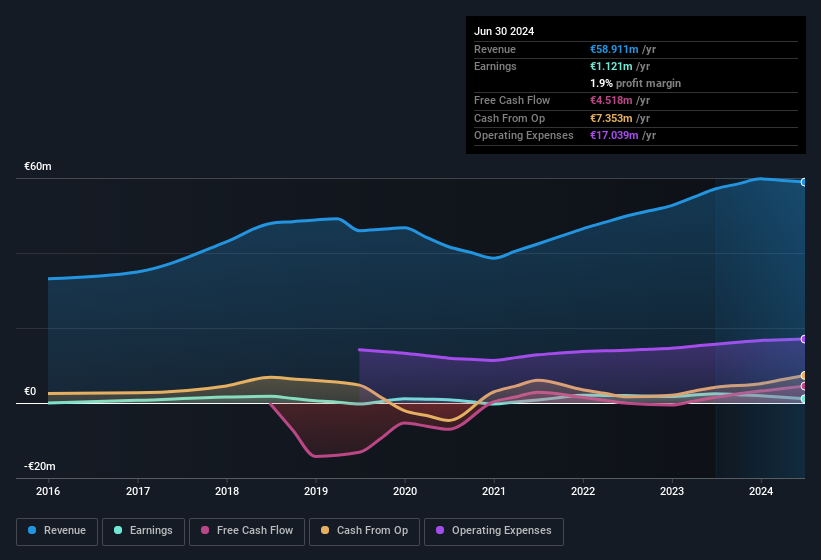Click the Jun 30 2024 tooltip date
821x560 pixels.
pyautogui.click(x=504, y=31)
